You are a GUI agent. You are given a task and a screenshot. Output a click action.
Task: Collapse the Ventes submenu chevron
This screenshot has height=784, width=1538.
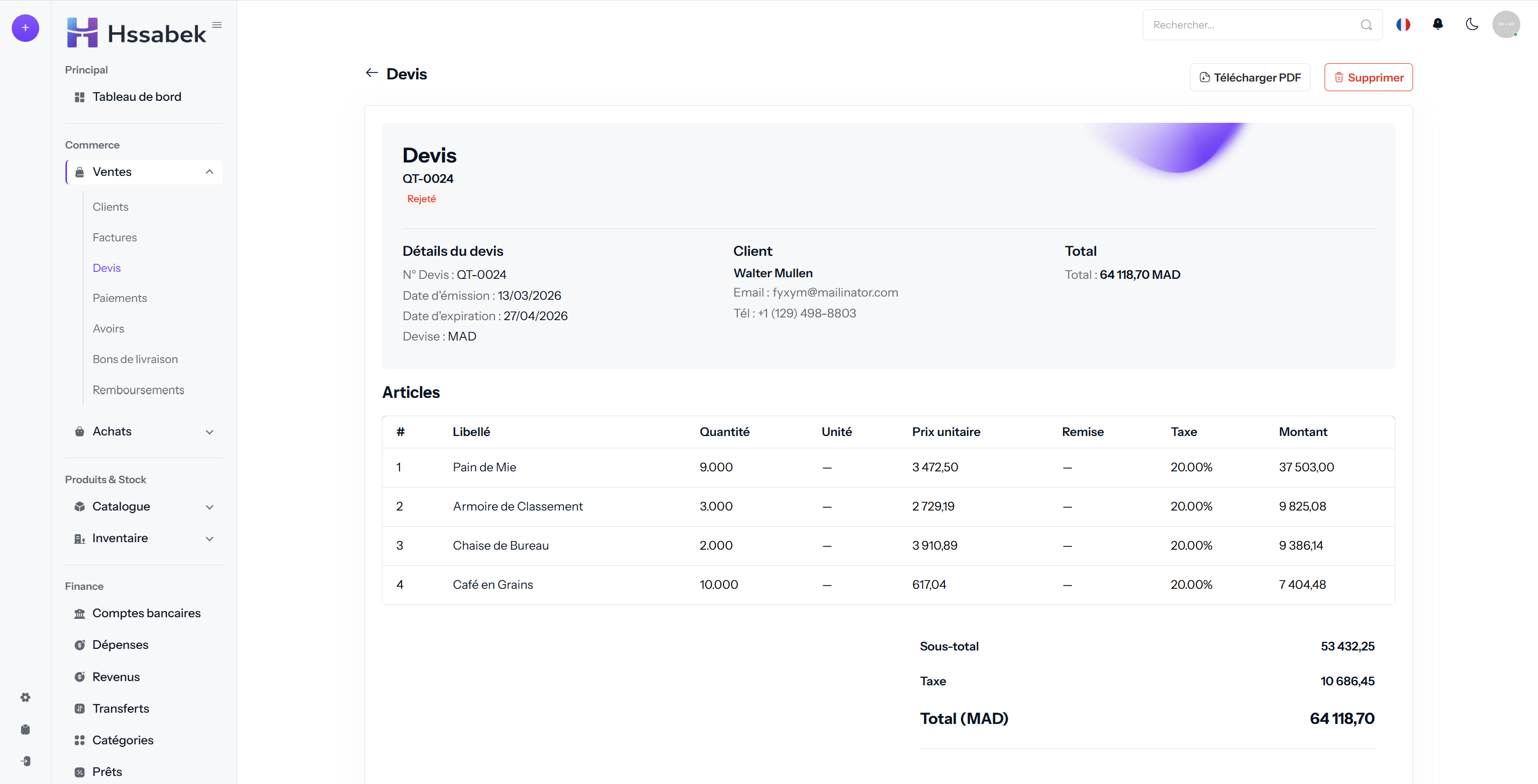(210, 172)
